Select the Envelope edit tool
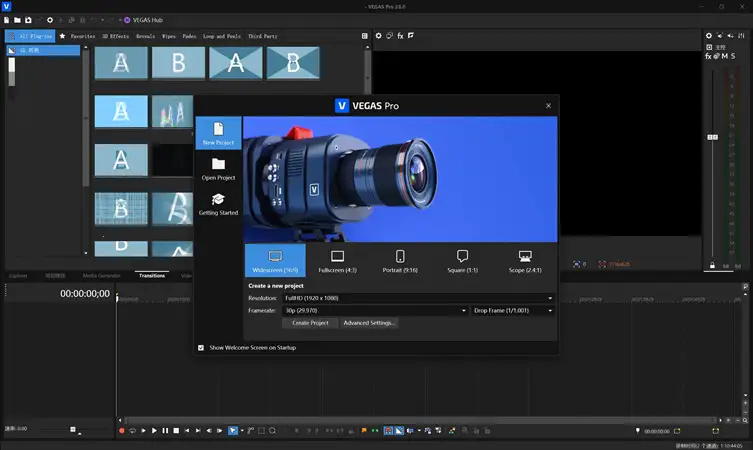 click(x=251, y=431)
